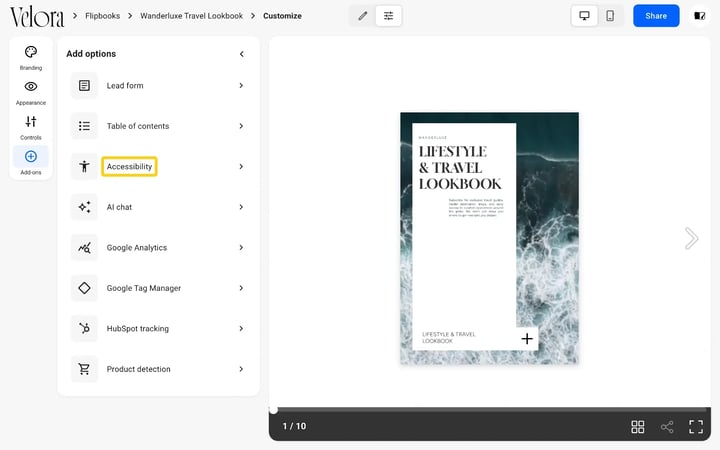Click the Customize breadcrumb
Image resolution: width=720 pixels, height=450 pixels.
coord(282,16)
